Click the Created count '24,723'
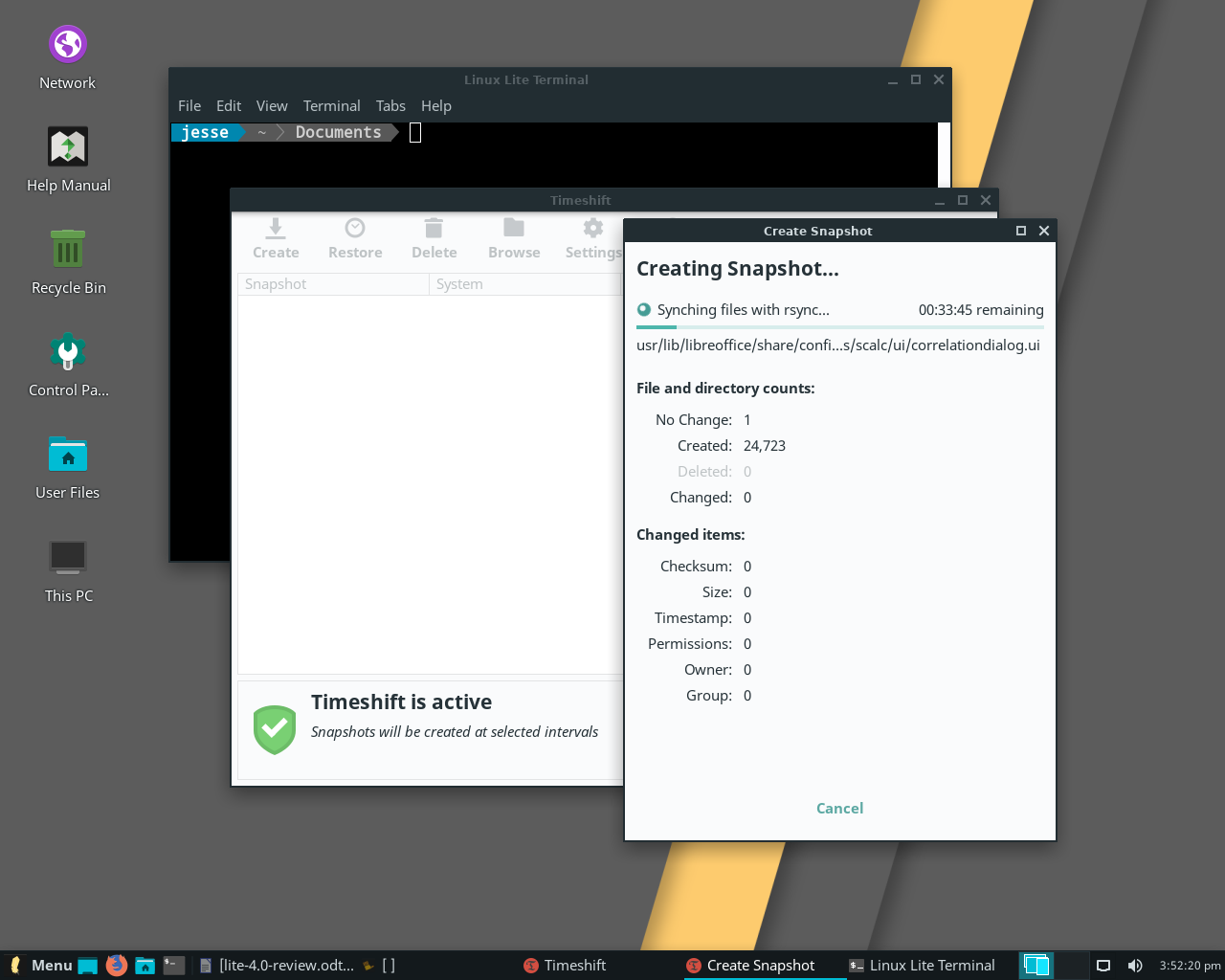 (x=765, y=446)
